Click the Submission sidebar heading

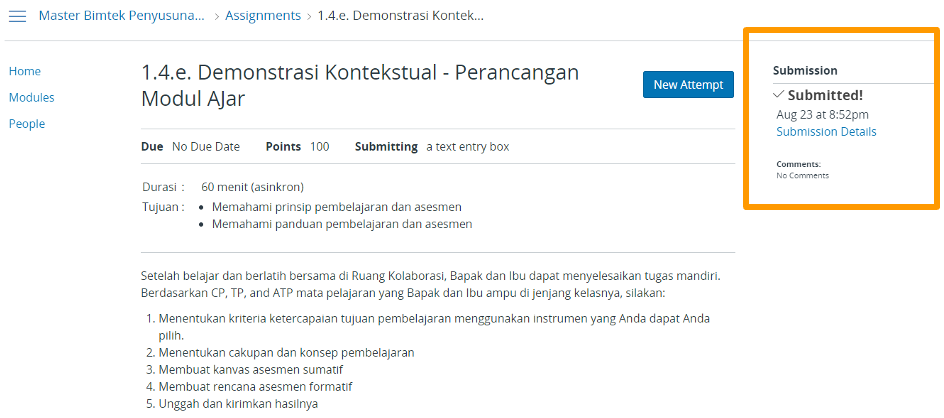[x=805, y=71]
